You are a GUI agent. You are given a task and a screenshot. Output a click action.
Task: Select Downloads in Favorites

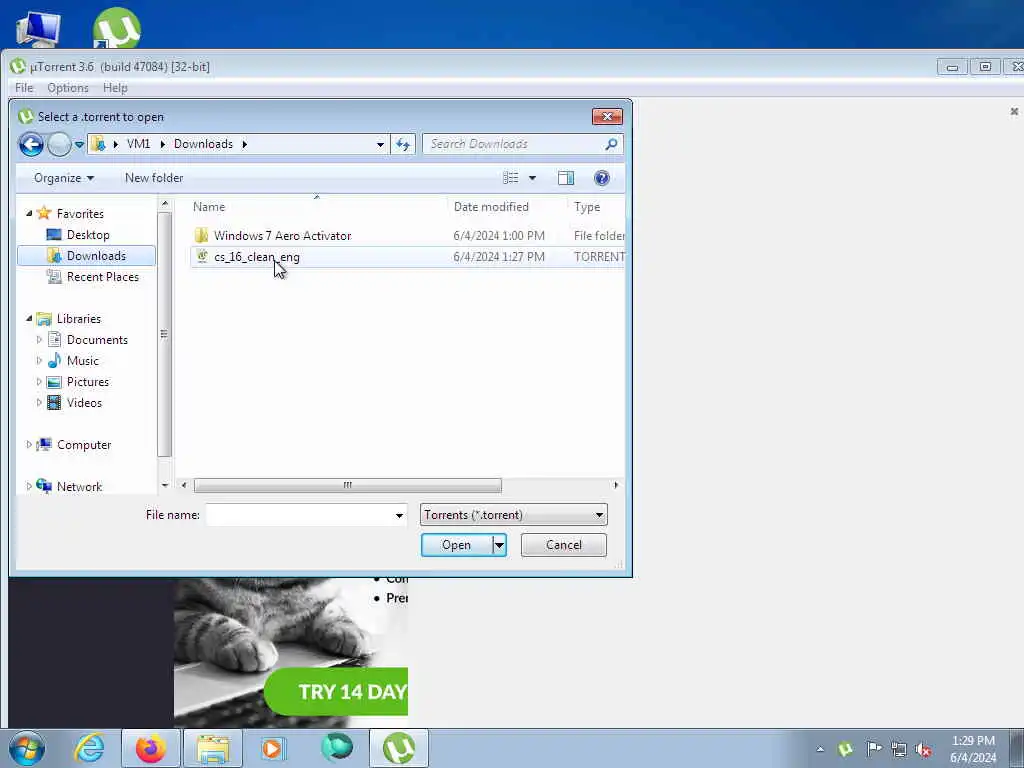point(86,255)
